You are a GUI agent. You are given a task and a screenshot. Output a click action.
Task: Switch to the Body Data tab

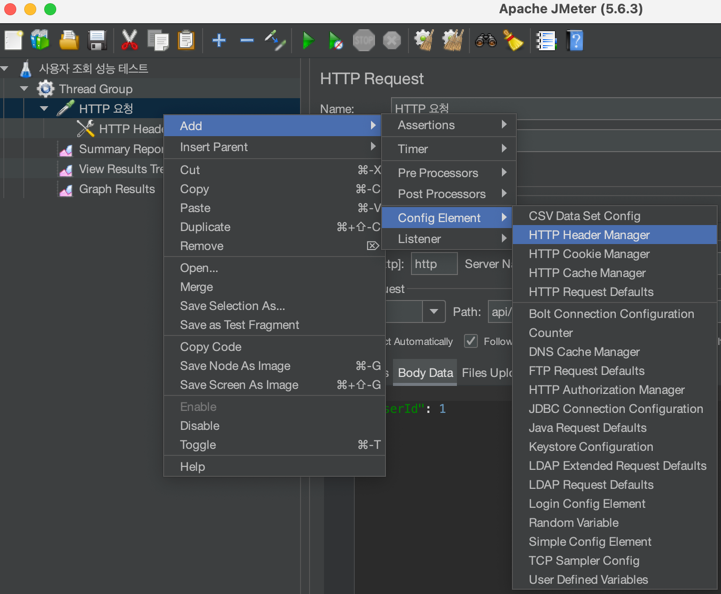(425, 373)
